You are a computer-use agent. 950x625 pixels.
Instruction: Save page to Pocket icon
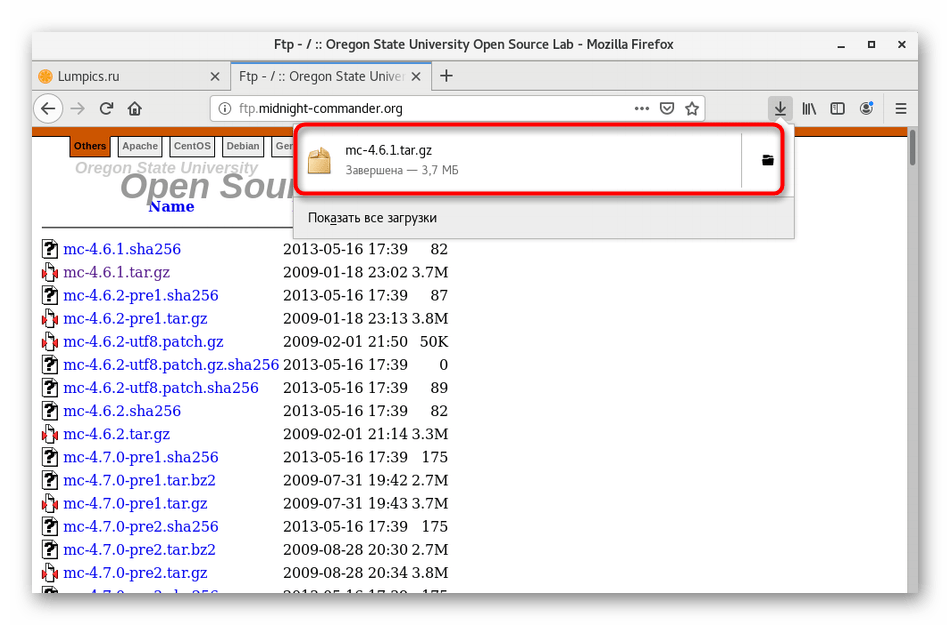pos(666,108)
